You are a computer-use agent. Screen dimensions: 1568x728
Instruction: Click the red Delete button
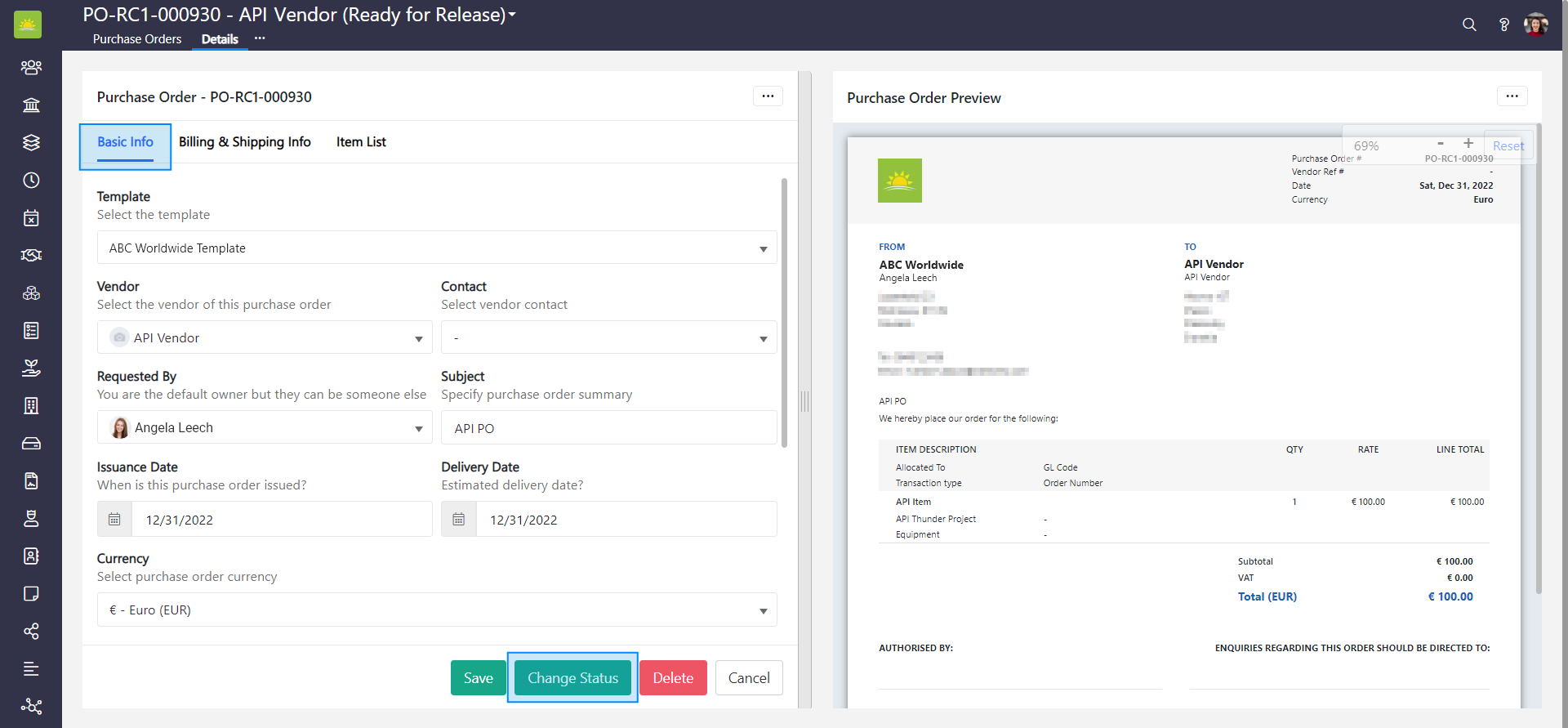pos(672,678)
